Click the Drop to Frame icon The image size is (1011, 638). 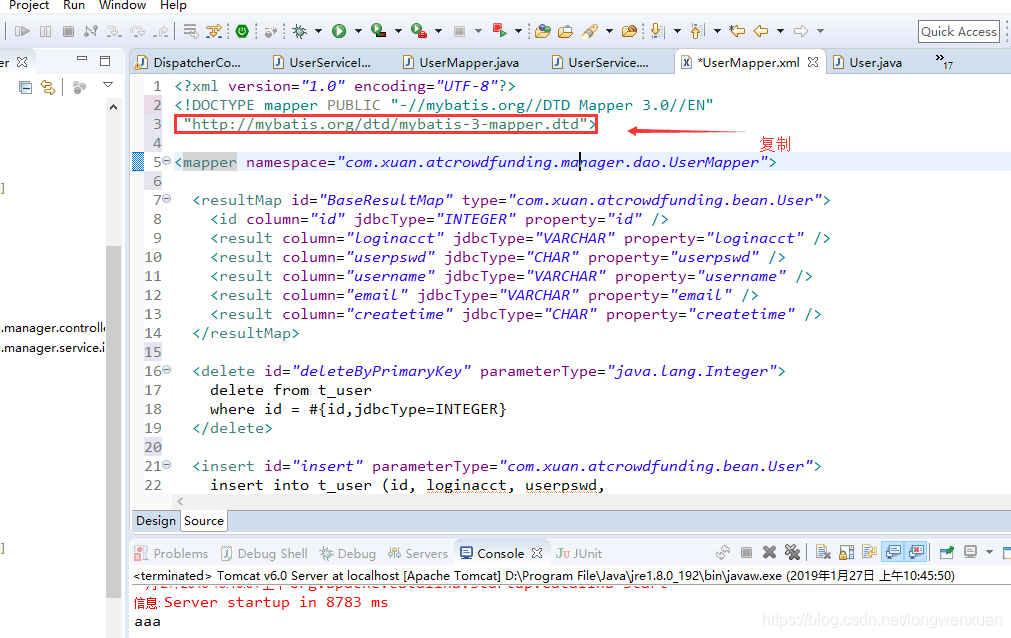191,31
